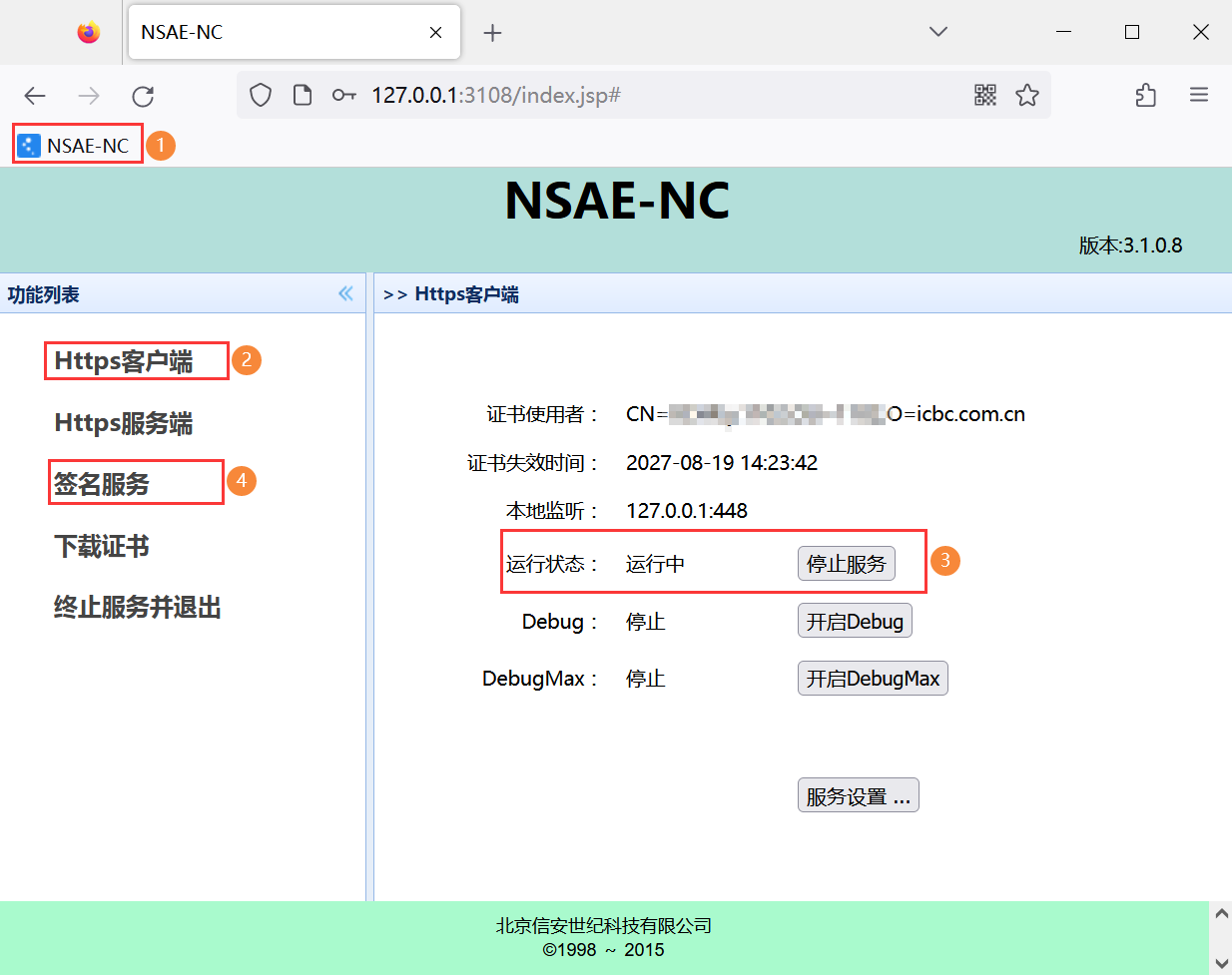Image resolution: width=1232 pixels, height=975 pixels.
Task: Click the QR code icon in address bar
Action: [x=985, y=95]
